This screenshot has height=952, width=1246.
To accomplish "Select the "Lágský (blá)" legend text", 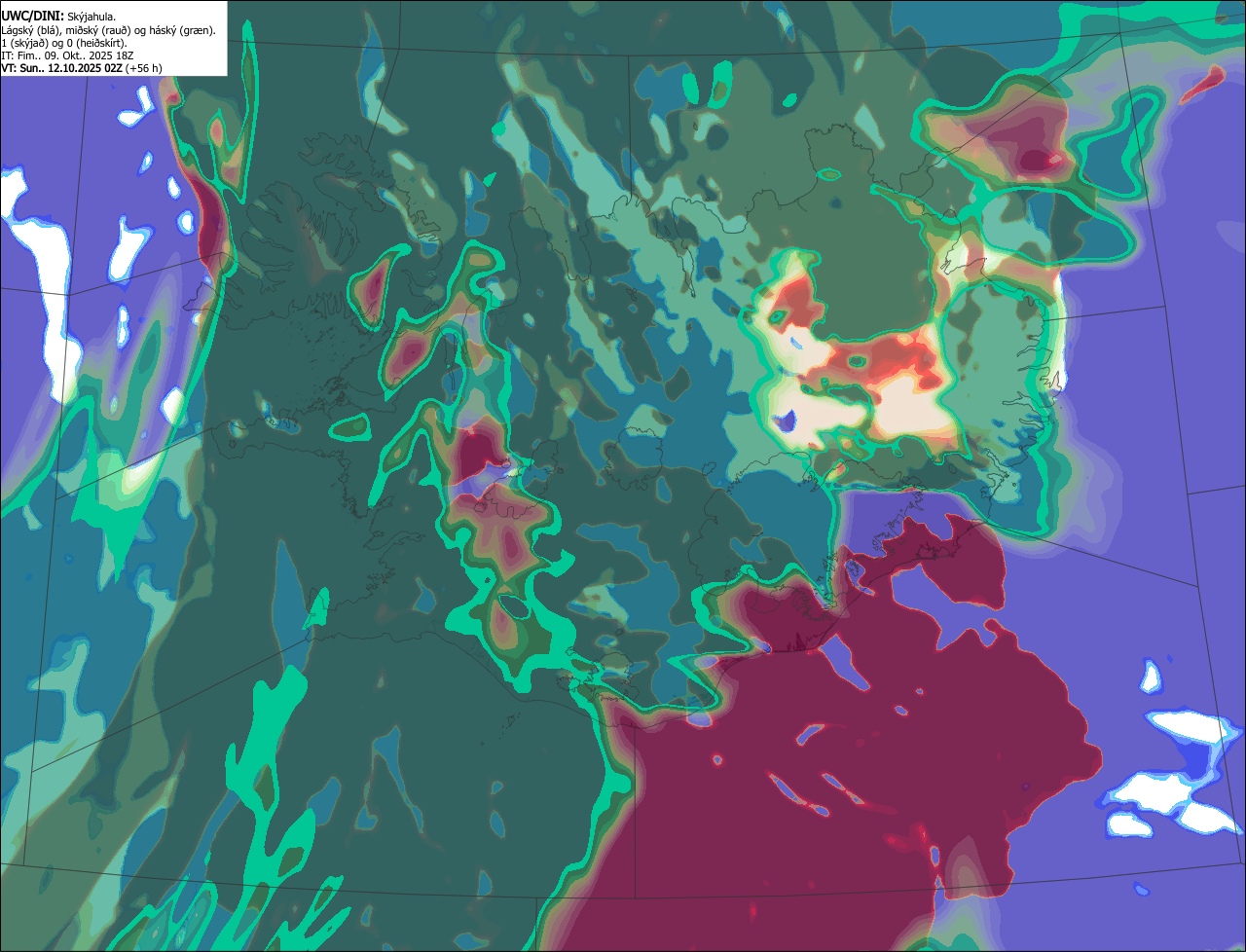I will pyautogui.click(x=29, y=31).
